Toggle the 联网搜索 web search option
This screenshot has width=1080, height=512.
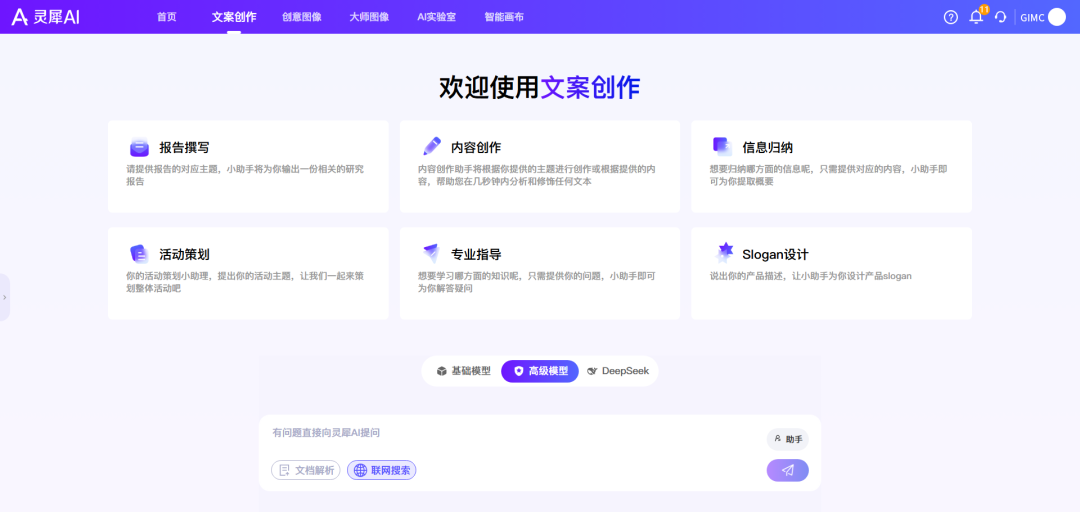pos(381,470)
